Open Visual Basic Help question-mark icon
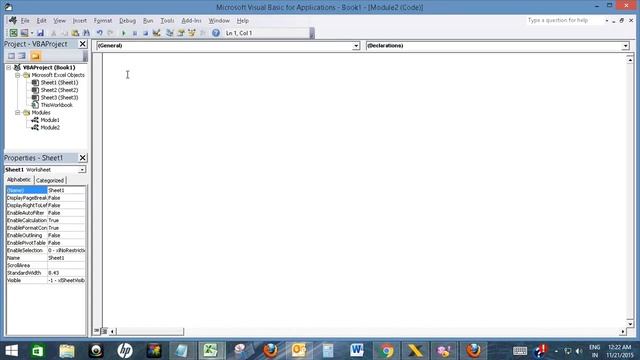This screenshot has width=640, height=360. [x=216, y=33]
